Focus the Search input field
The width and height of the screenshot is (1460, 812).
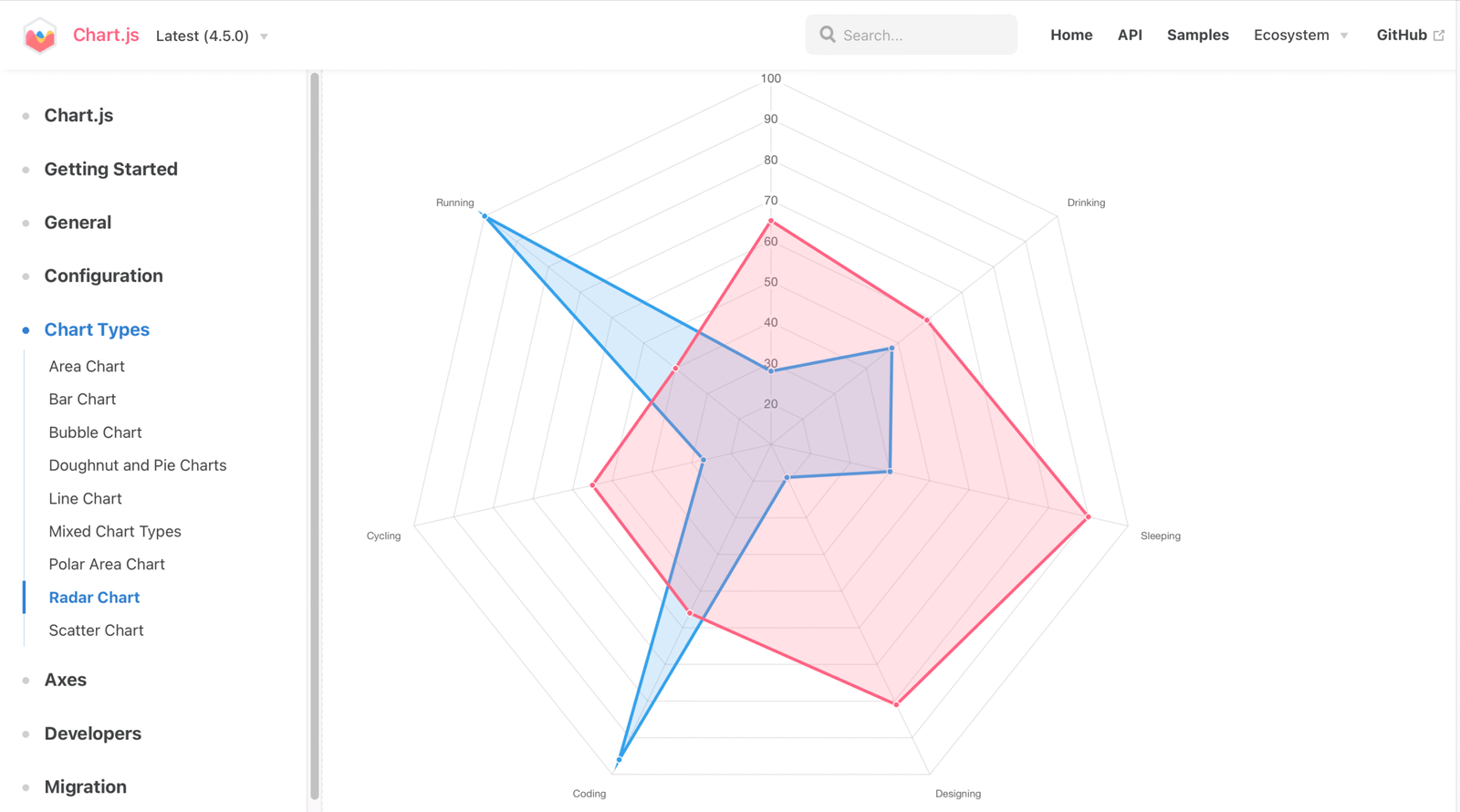tap(922, 35)
